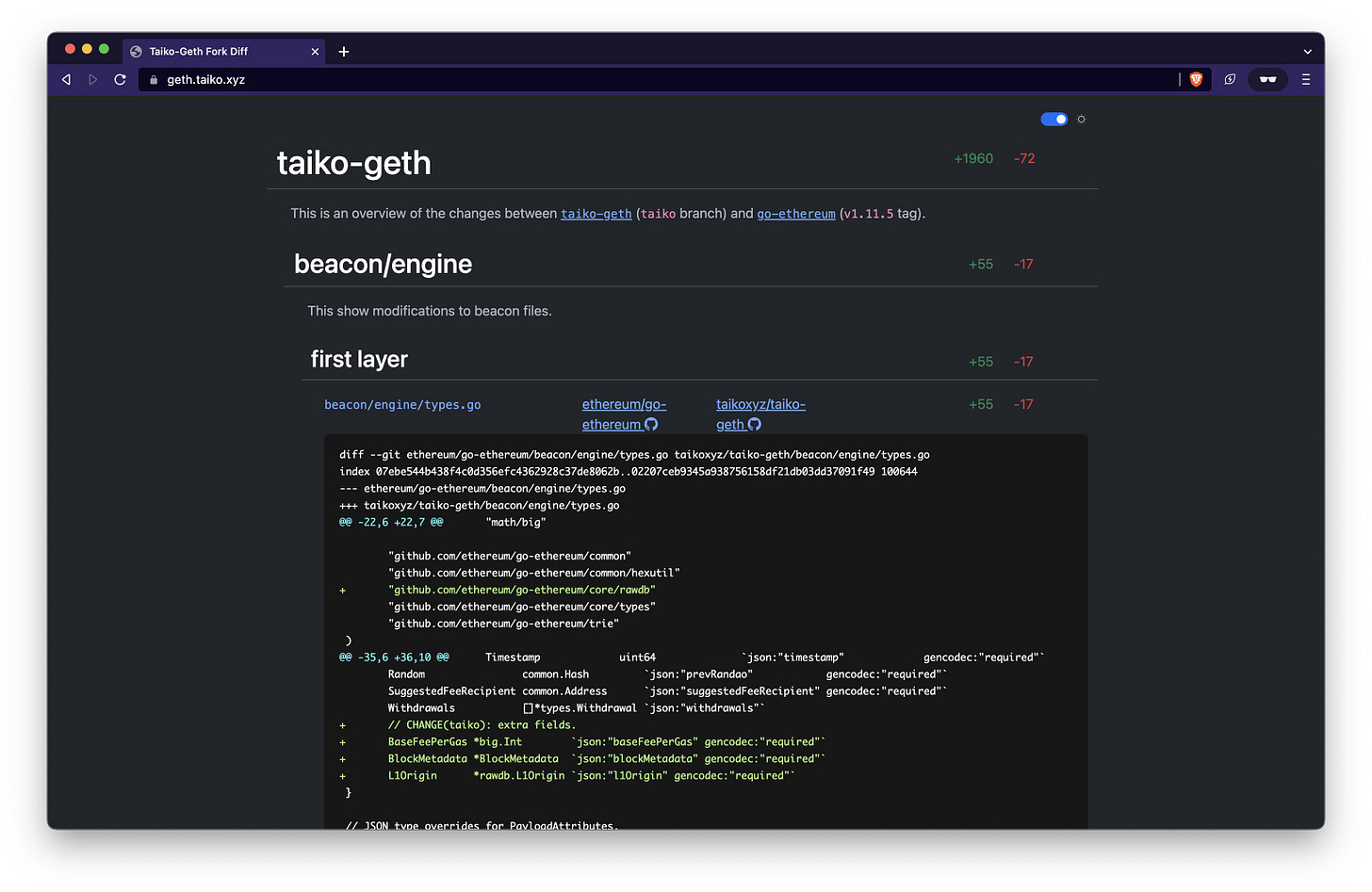Collapse the taiko-geth main heading
This screenshot has width=1372, height=892.
pyautogui.click(x=354, y=163)
